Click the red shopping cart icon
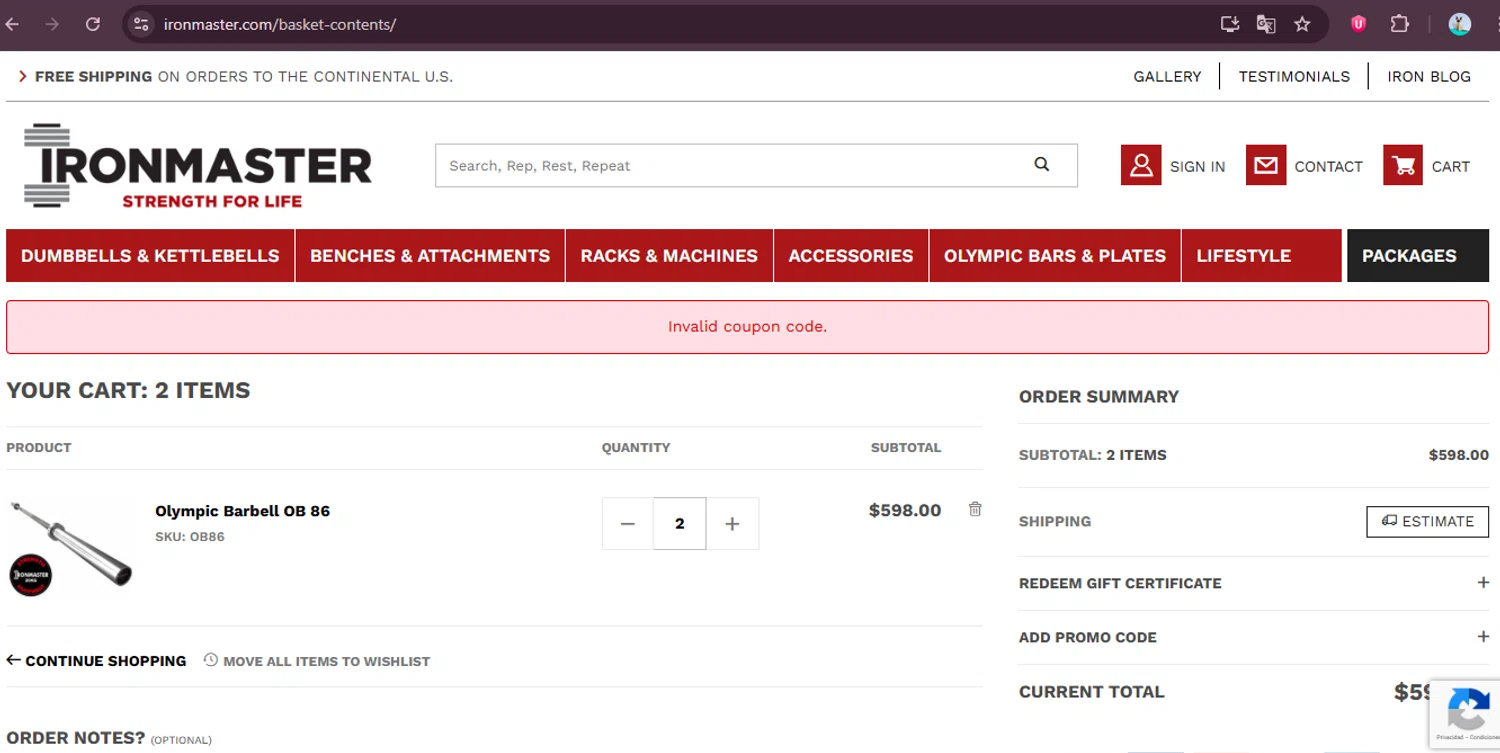The height and width of the screenshot is (753, 1500). coord(1403,166)
